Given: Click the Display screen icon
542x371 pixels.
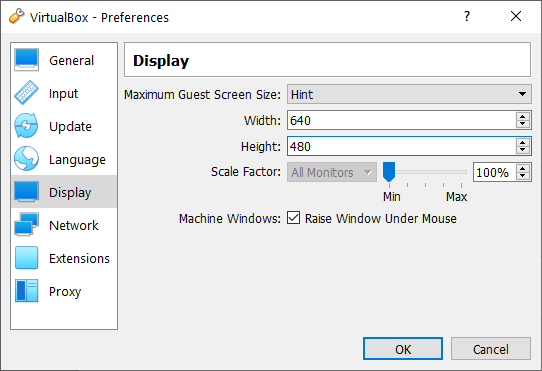Looking at the screenshot, I should [26, 191].
